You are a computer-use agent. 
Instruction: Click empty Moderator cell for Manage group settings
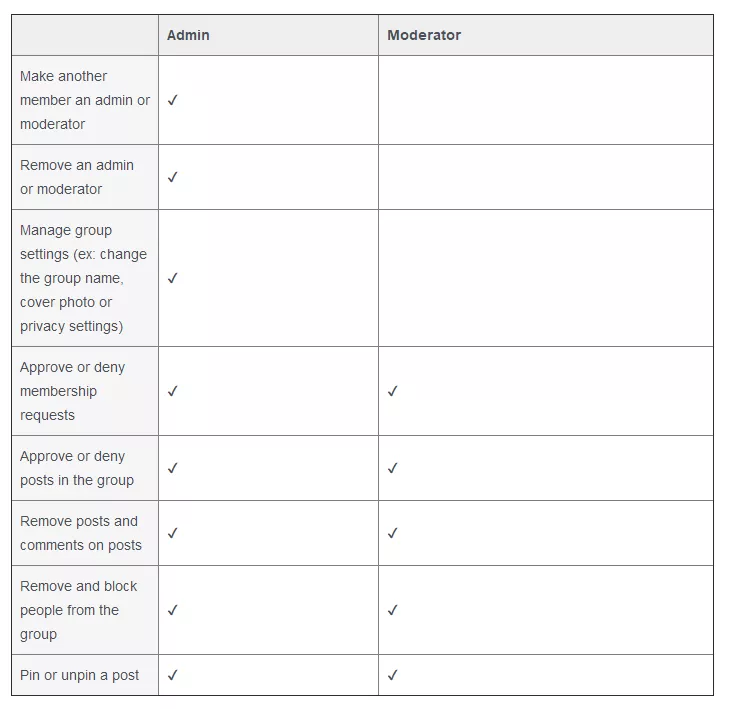[545, 278]
